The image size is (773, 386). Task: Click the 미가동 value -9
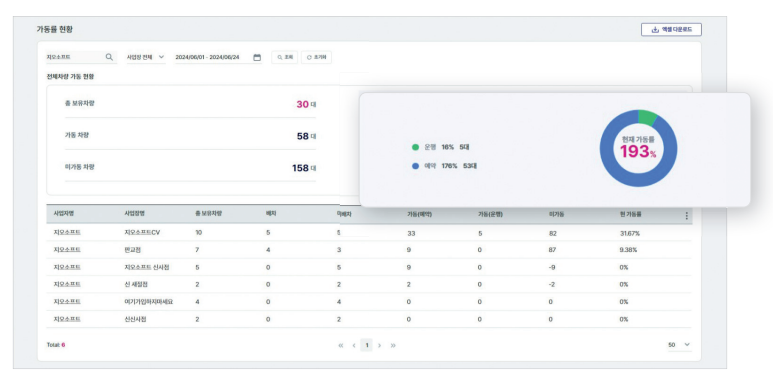[552, 267]
